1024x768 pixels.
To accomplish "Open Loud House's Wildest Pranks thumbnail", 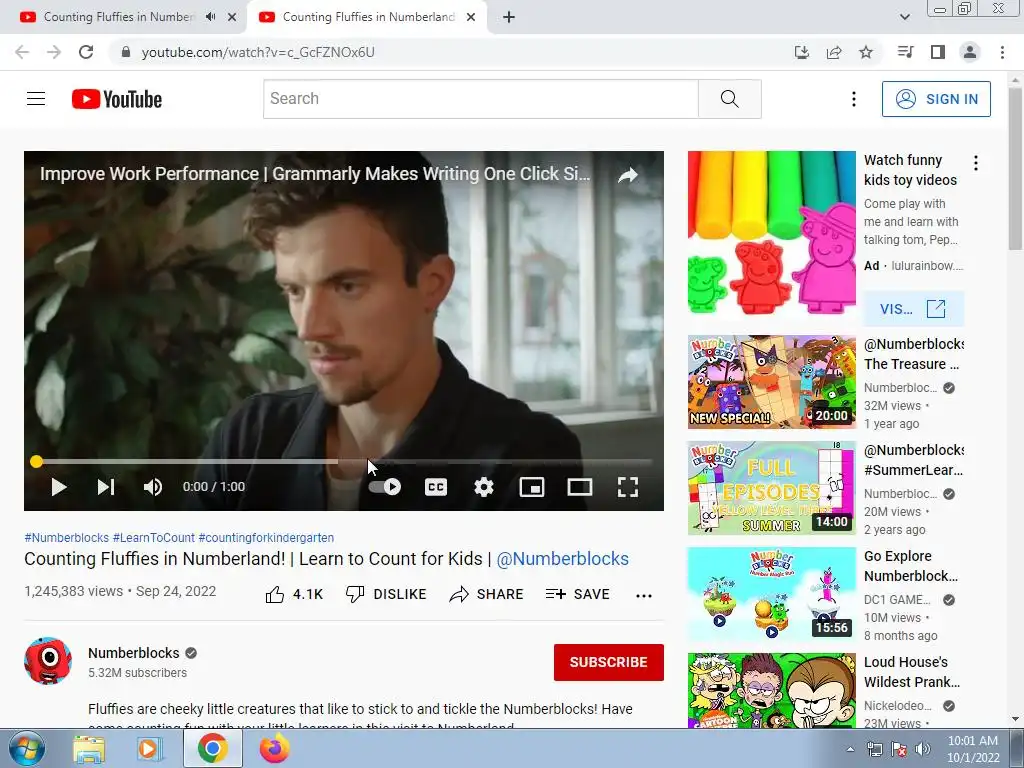I will (771, 690).
